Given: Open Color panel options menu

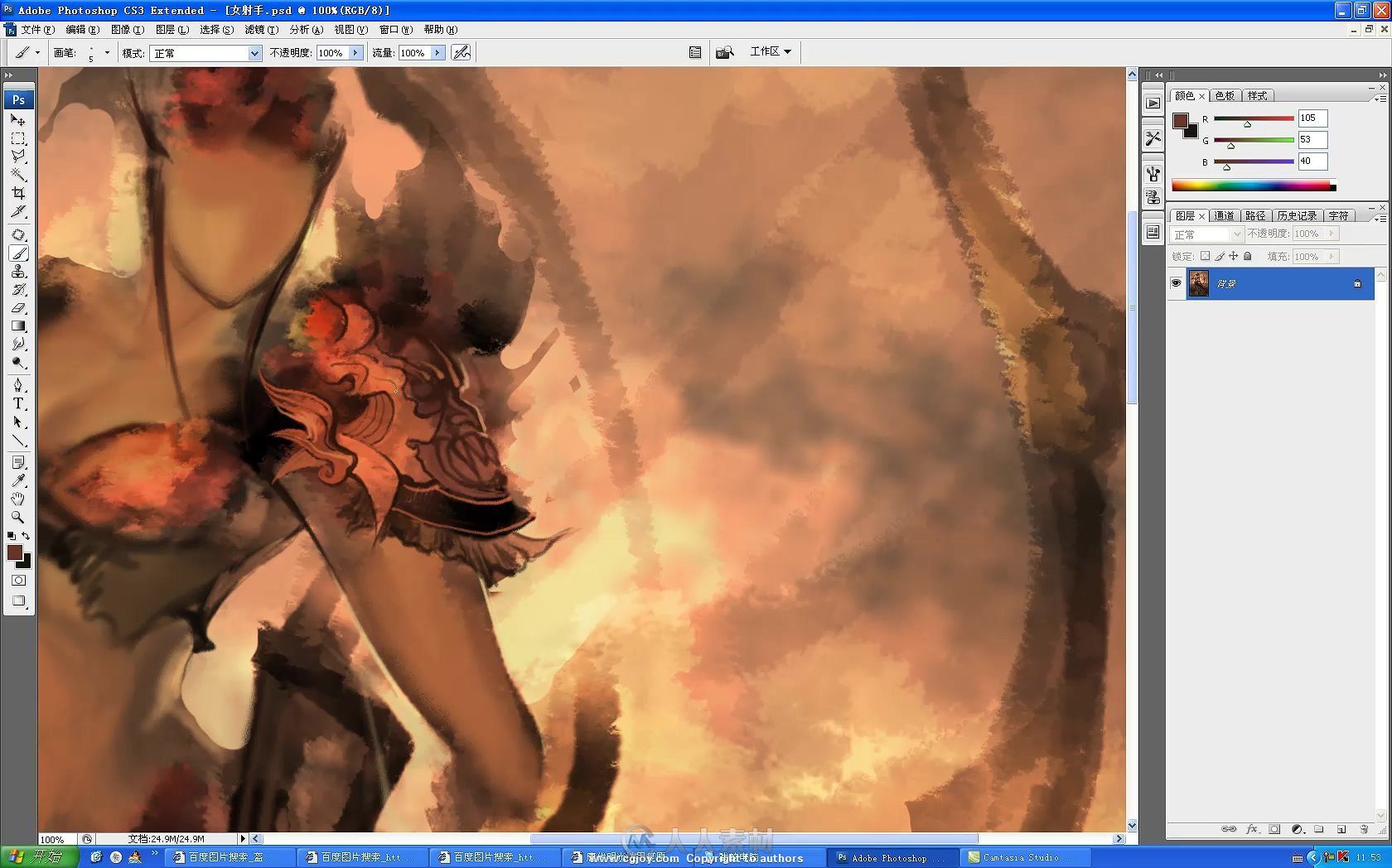Looking at the screenshot, I should (1380, 98).
